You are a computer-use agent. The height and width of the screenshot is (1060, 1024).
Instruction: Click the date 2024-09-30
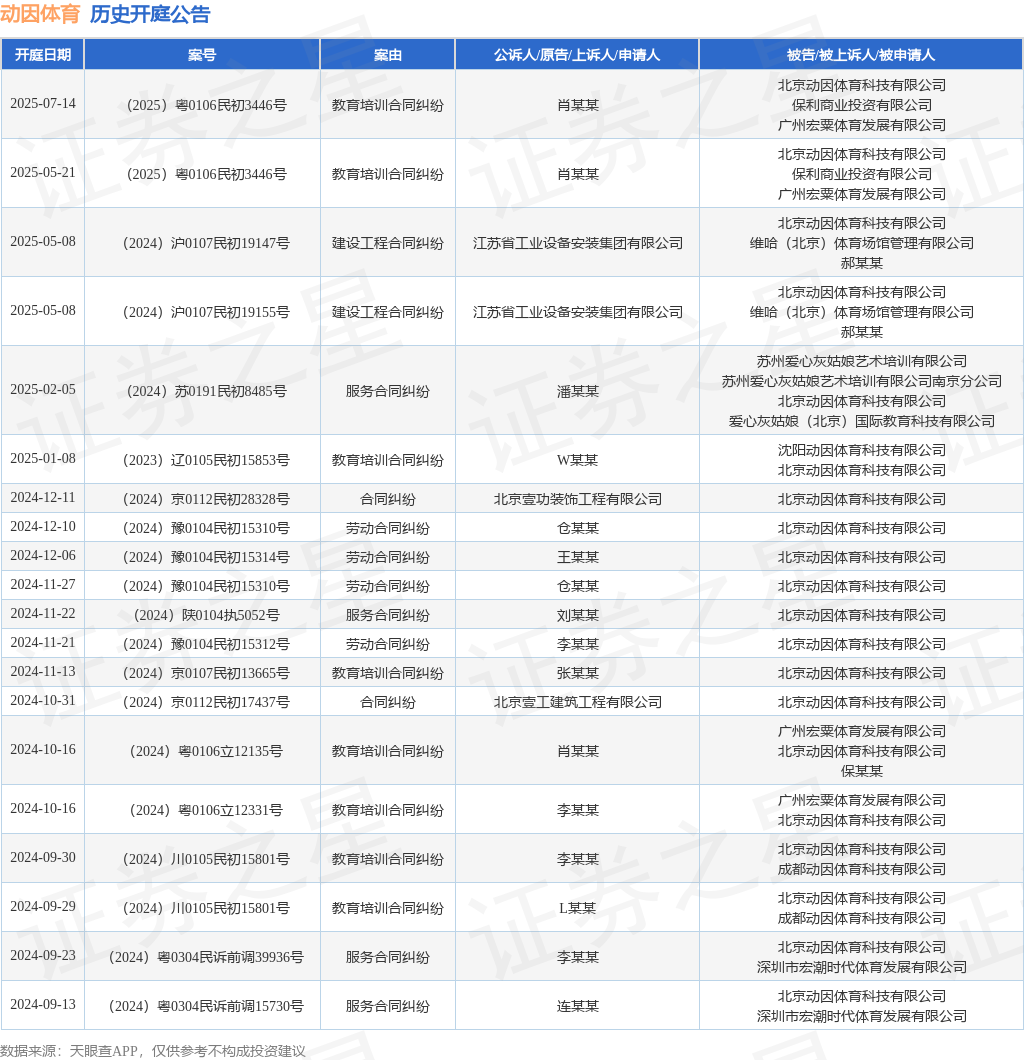click(x=43, y=858)
